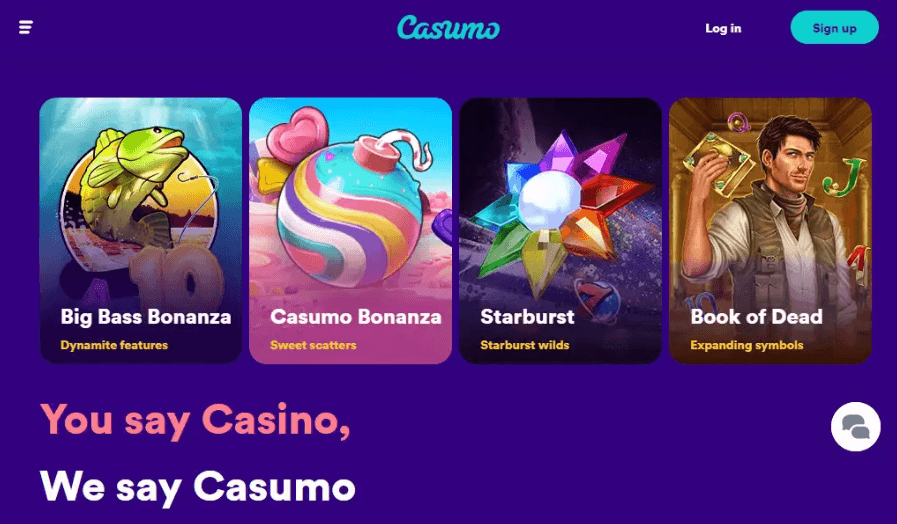The width and height of the screenshot is (897, 524).
Task: Click the Casumo logo
Action: coord(448,27)
